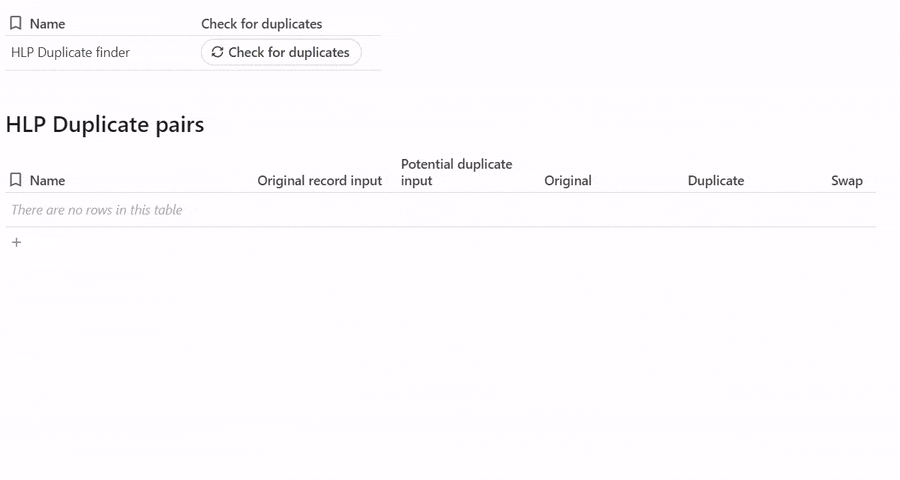Viewport: 900px width, 480px height.
Task: Click the Original column header
Action: pyautogui.click(x=568, y=181)
